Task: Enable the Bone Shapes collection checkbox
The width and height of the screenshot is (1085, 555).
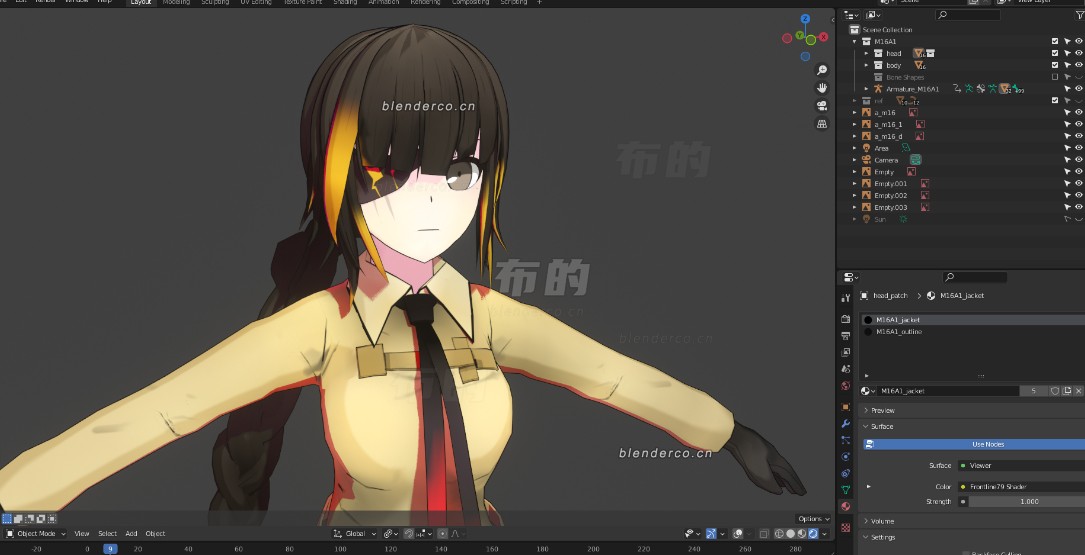Action: (x=1055, y=77)
